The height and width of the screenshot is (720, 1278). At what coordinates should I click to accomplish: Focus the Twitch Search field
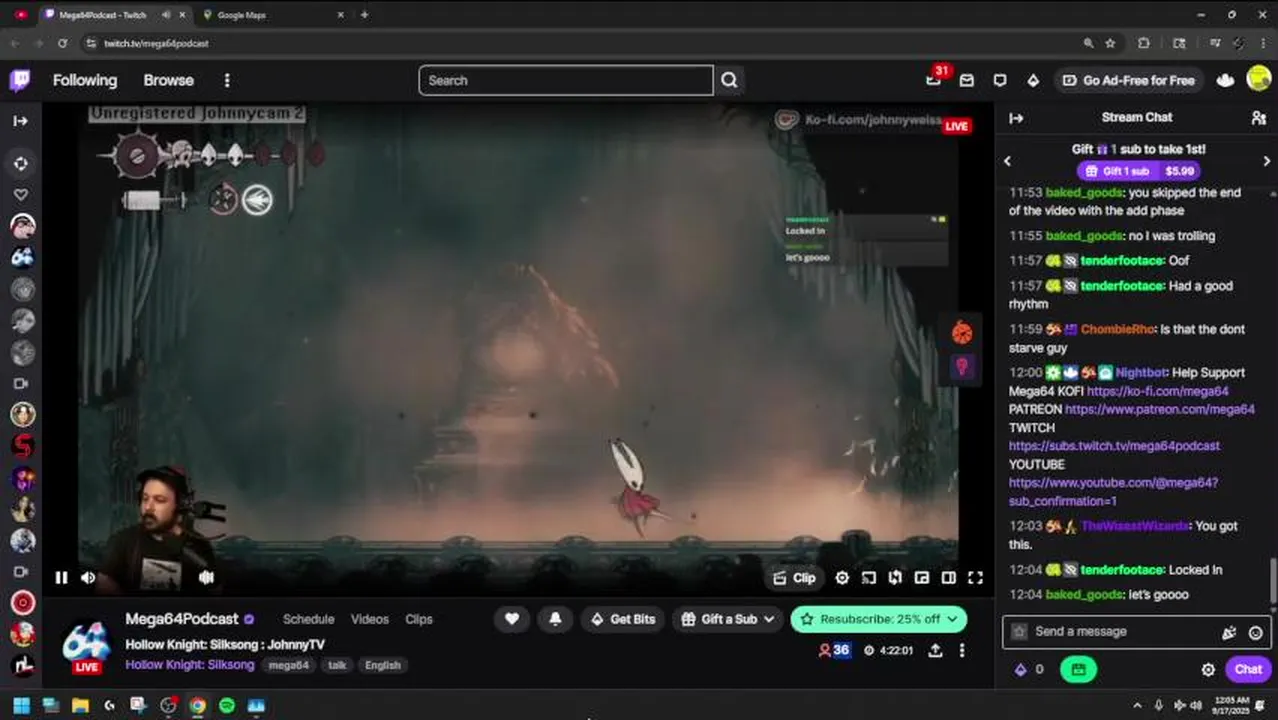point(566,80)
